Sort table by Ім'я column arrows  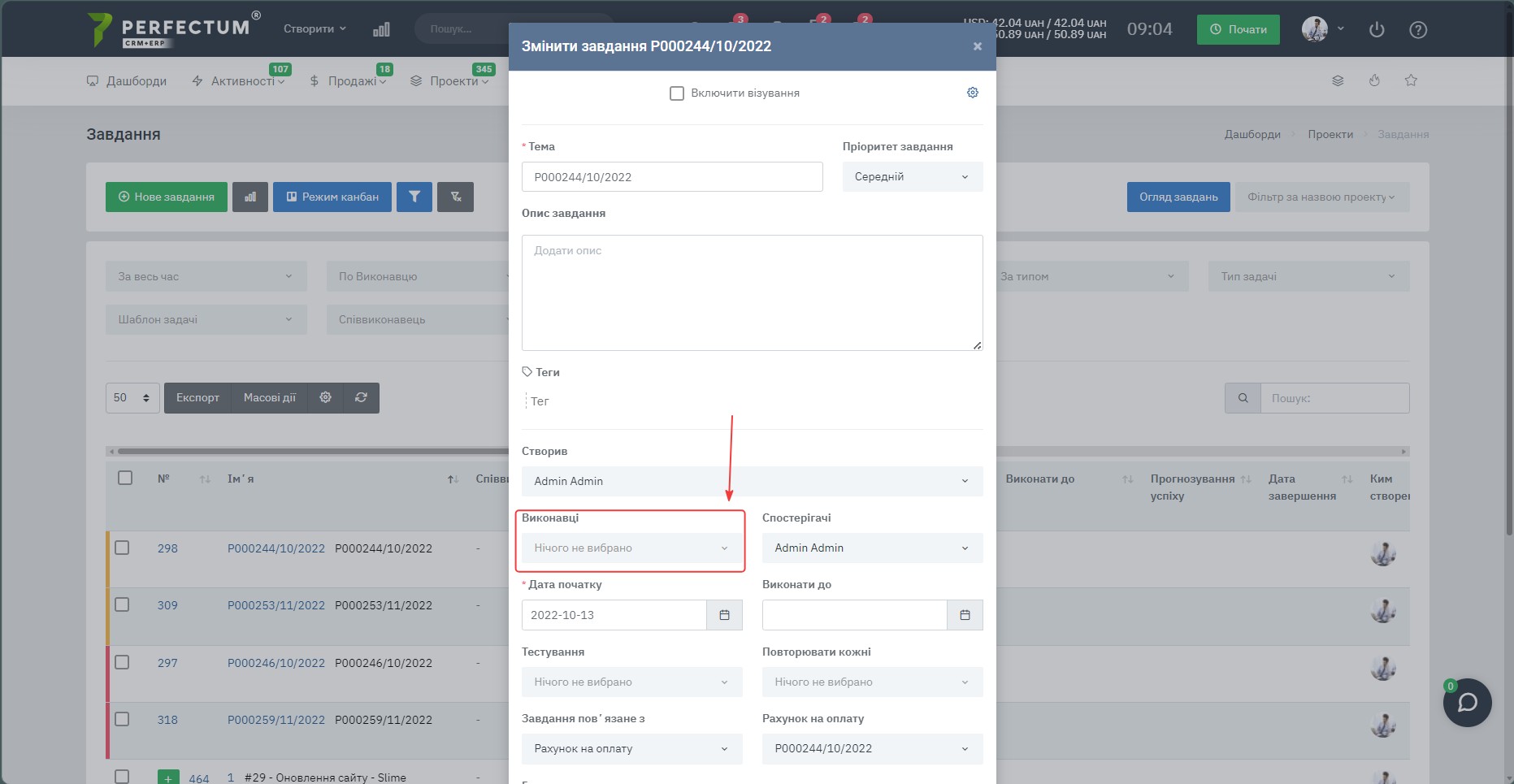pos(453,479)
